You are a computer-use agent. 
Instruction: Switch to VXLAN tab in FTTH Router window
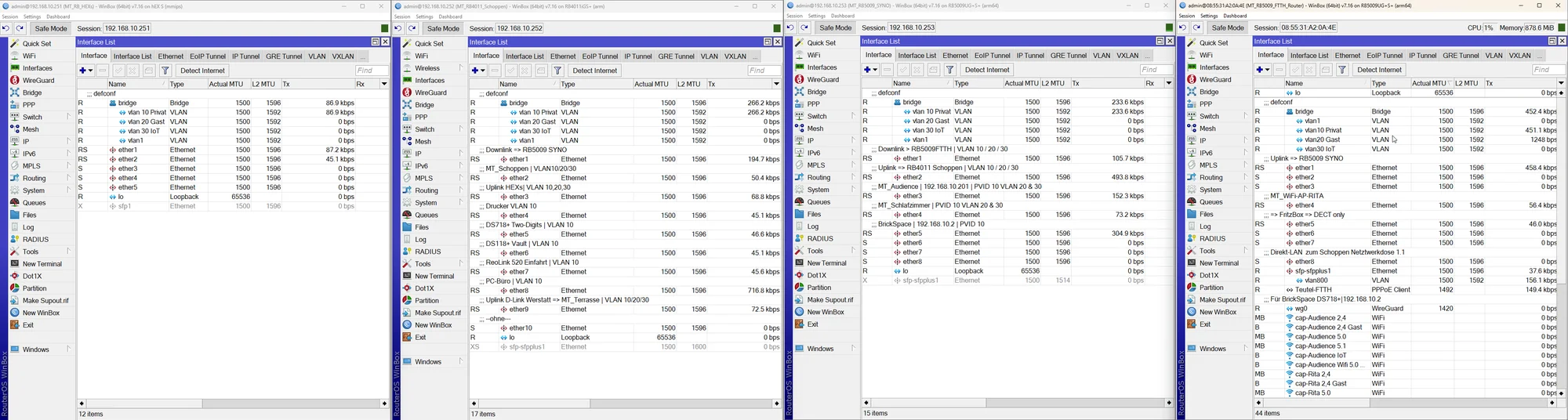pos(1519,56)
